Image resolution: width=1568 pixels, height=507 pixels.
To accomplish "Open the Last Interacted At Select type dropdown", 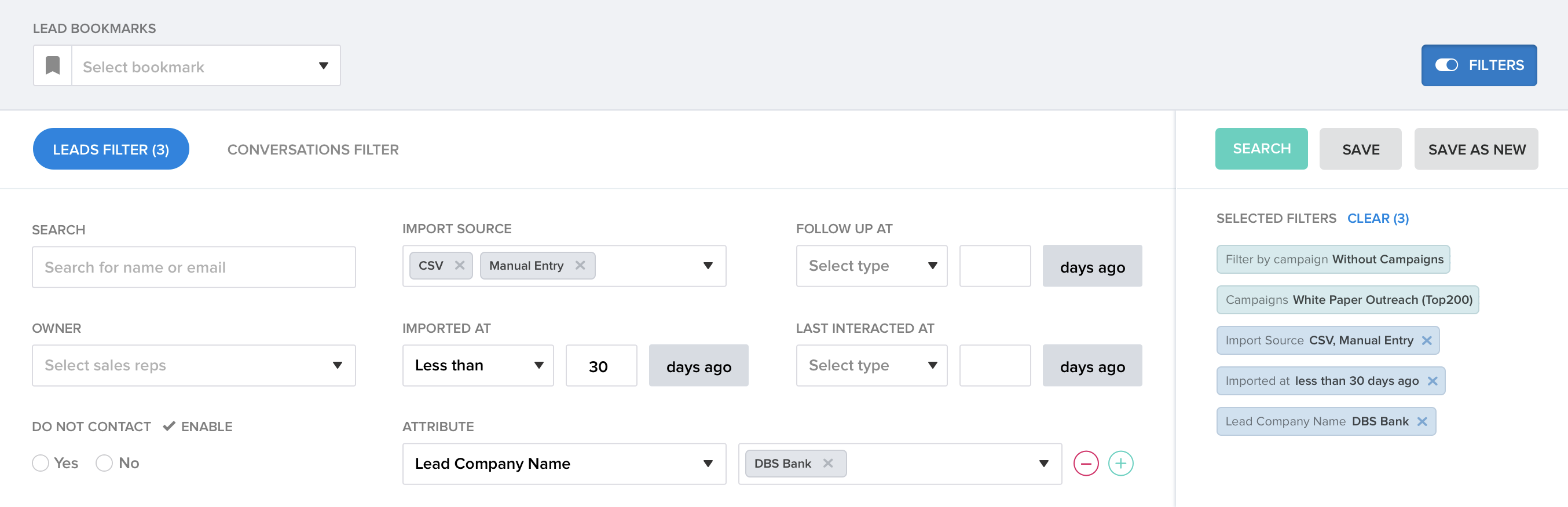I will tap(871, 365).
